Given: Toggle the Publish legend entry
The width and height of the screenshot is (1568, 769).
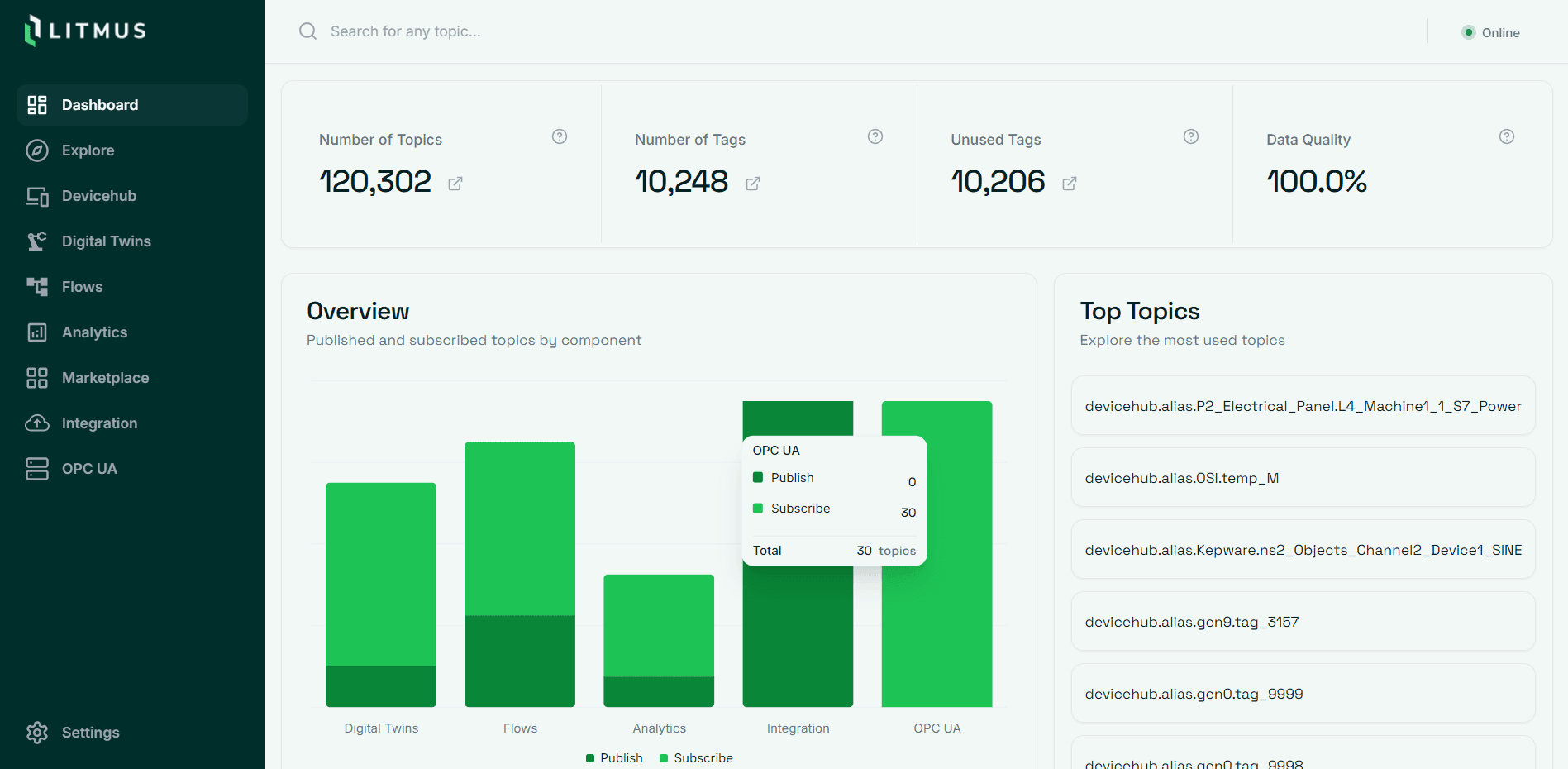Looking at the screenshot, I should tap(613, 757).
